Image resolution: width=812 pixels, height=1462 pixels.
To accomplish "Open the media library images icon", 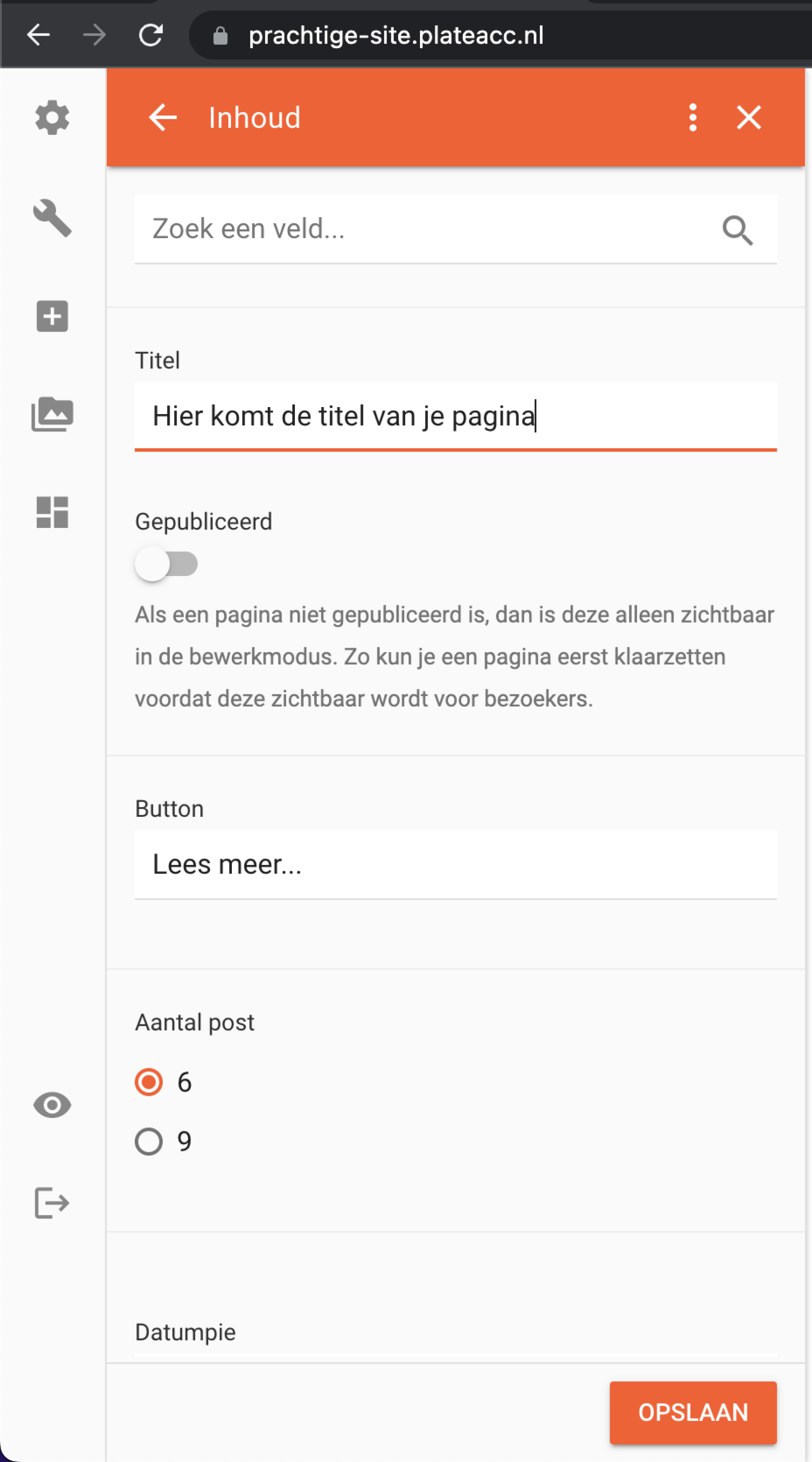I will pyautogui.click(x=52, y=414).
